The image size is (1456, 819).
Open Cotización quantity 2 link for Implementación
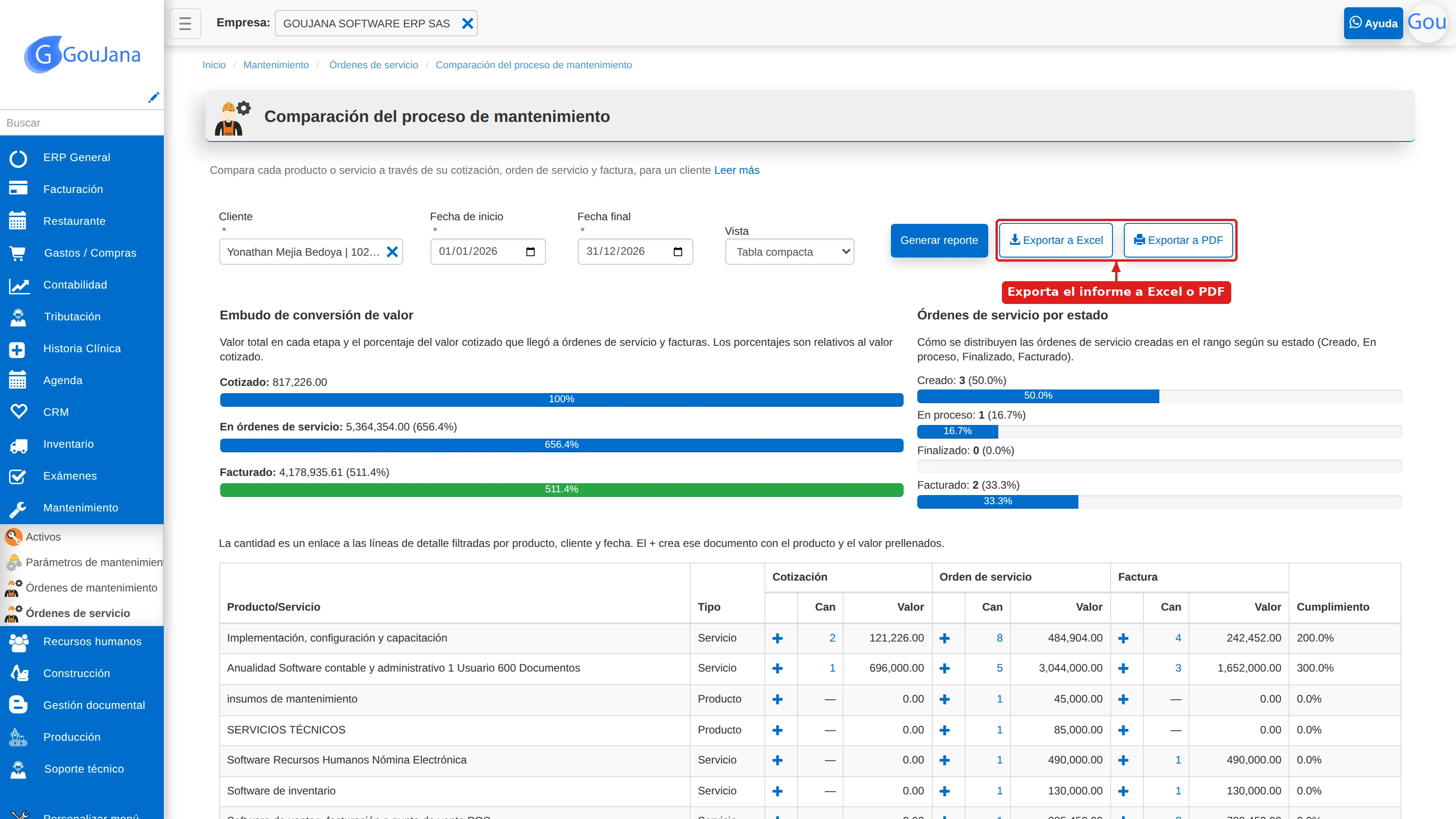[x=832, y=638]
